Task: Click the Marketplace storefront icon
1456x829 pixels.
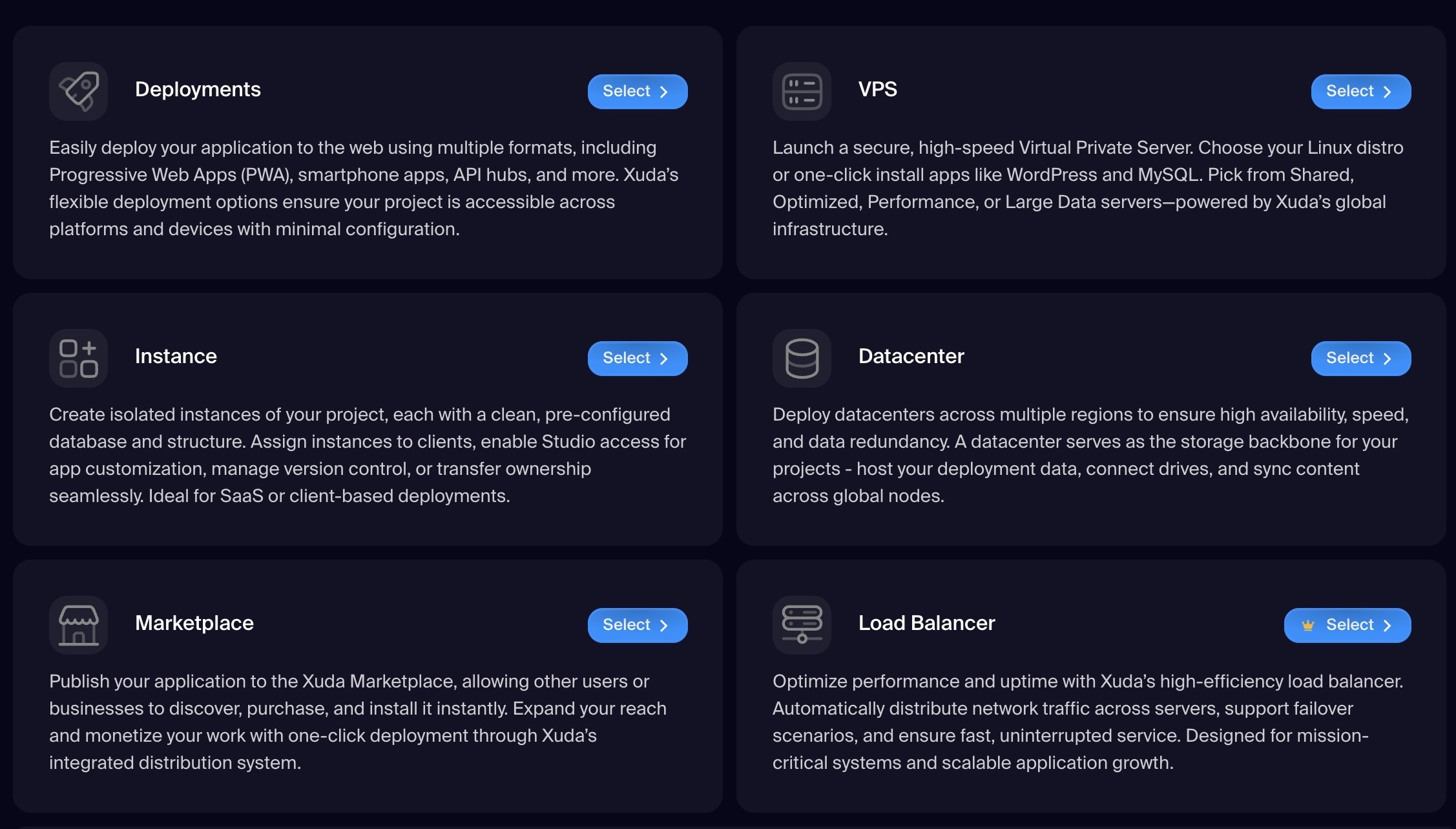Action: 78,625
